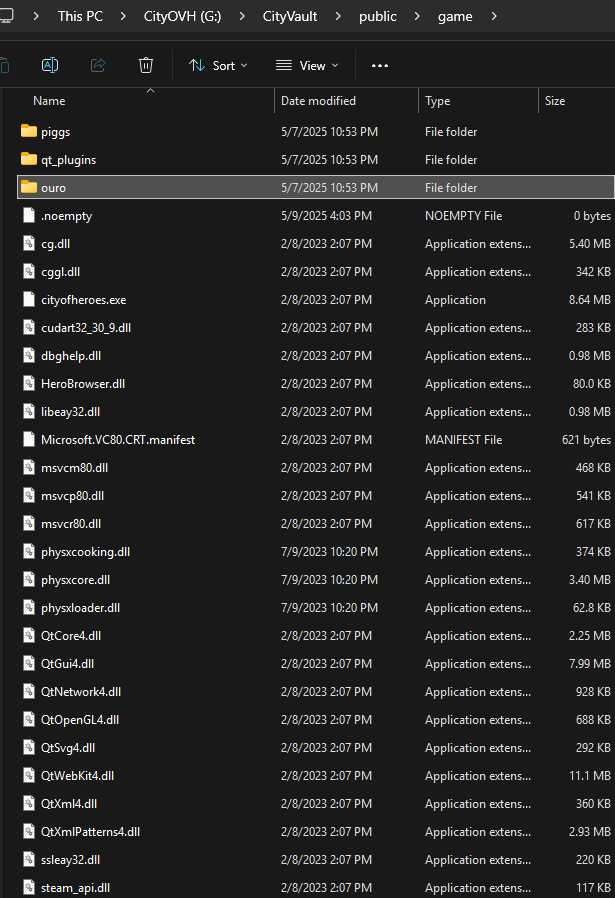The width and height of the screenshot is (615, 898).
Task: Open the See more ellipsis menu
Action: pyautogui.click(x=379, y=65)
